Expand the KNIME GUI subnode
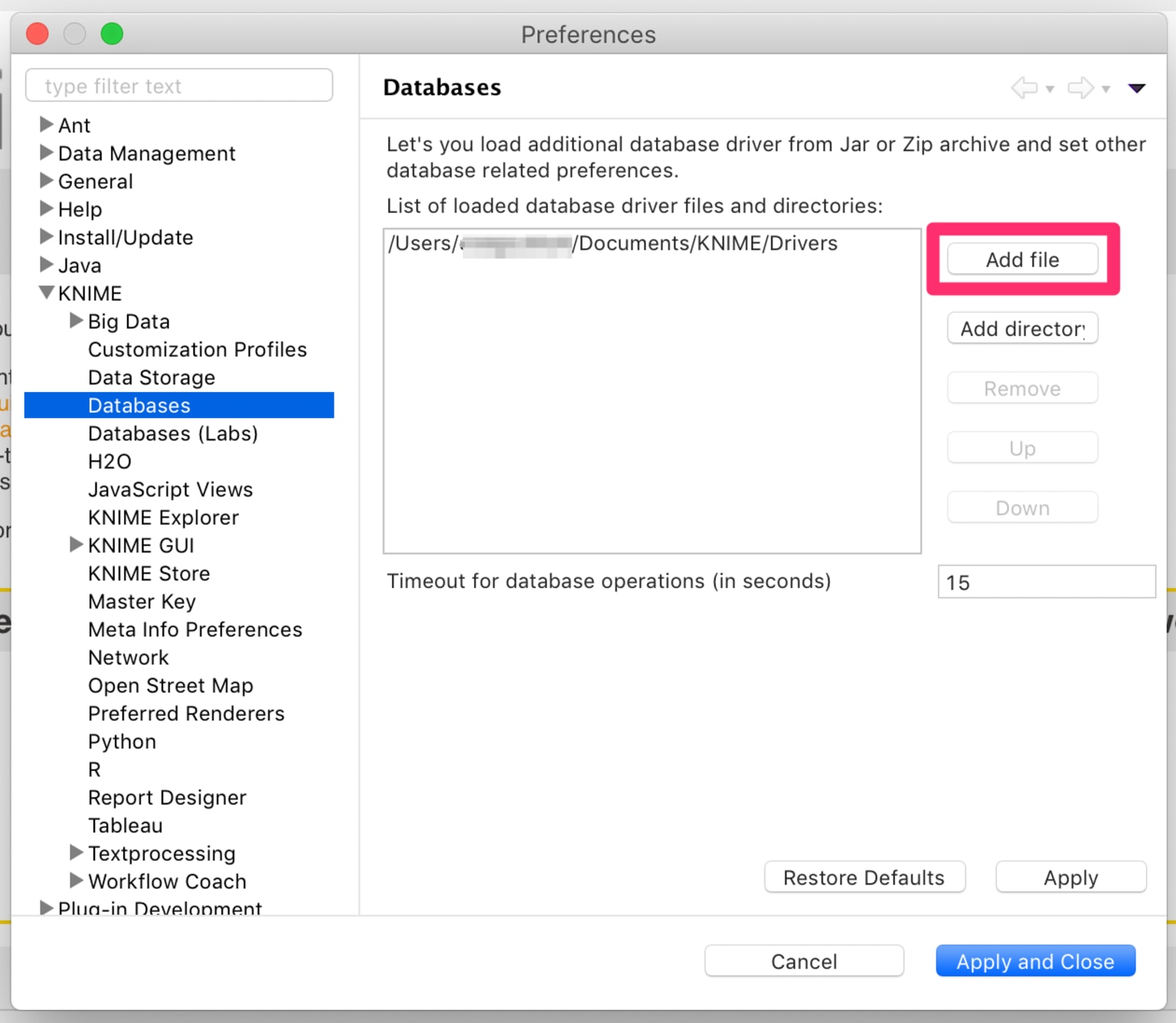 (76, 544)
